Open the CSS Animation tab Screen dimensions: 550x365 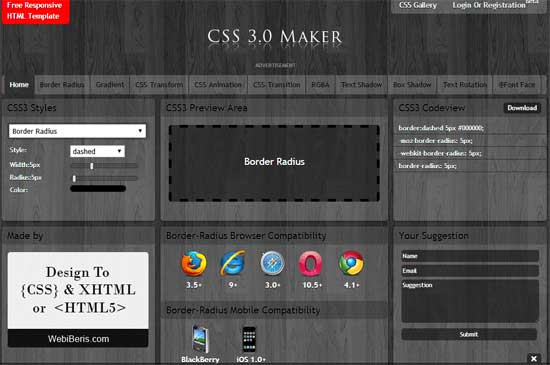[218, 85]
